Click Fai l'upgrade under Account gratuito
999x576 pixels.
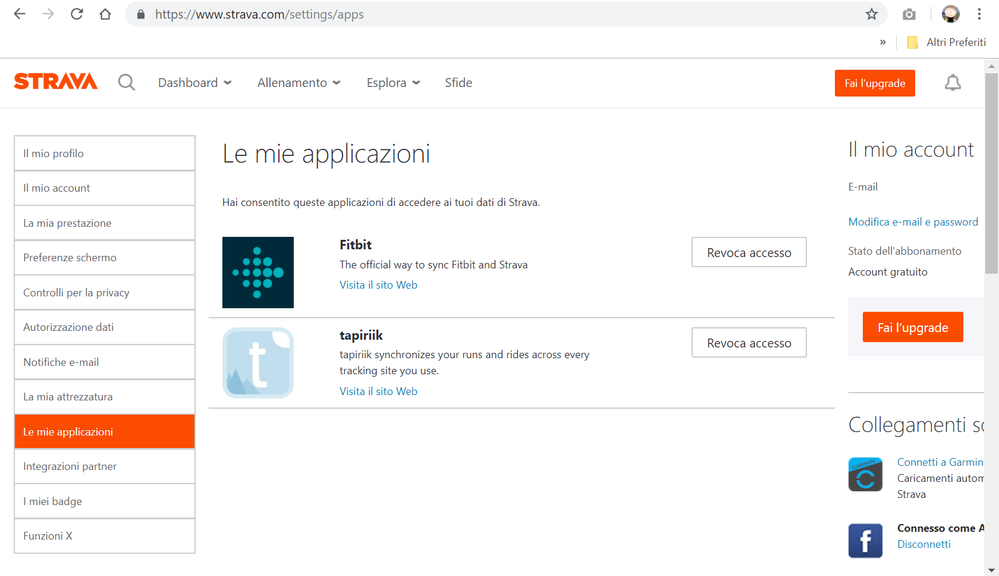pyautogui.click(x=912, y=328)
